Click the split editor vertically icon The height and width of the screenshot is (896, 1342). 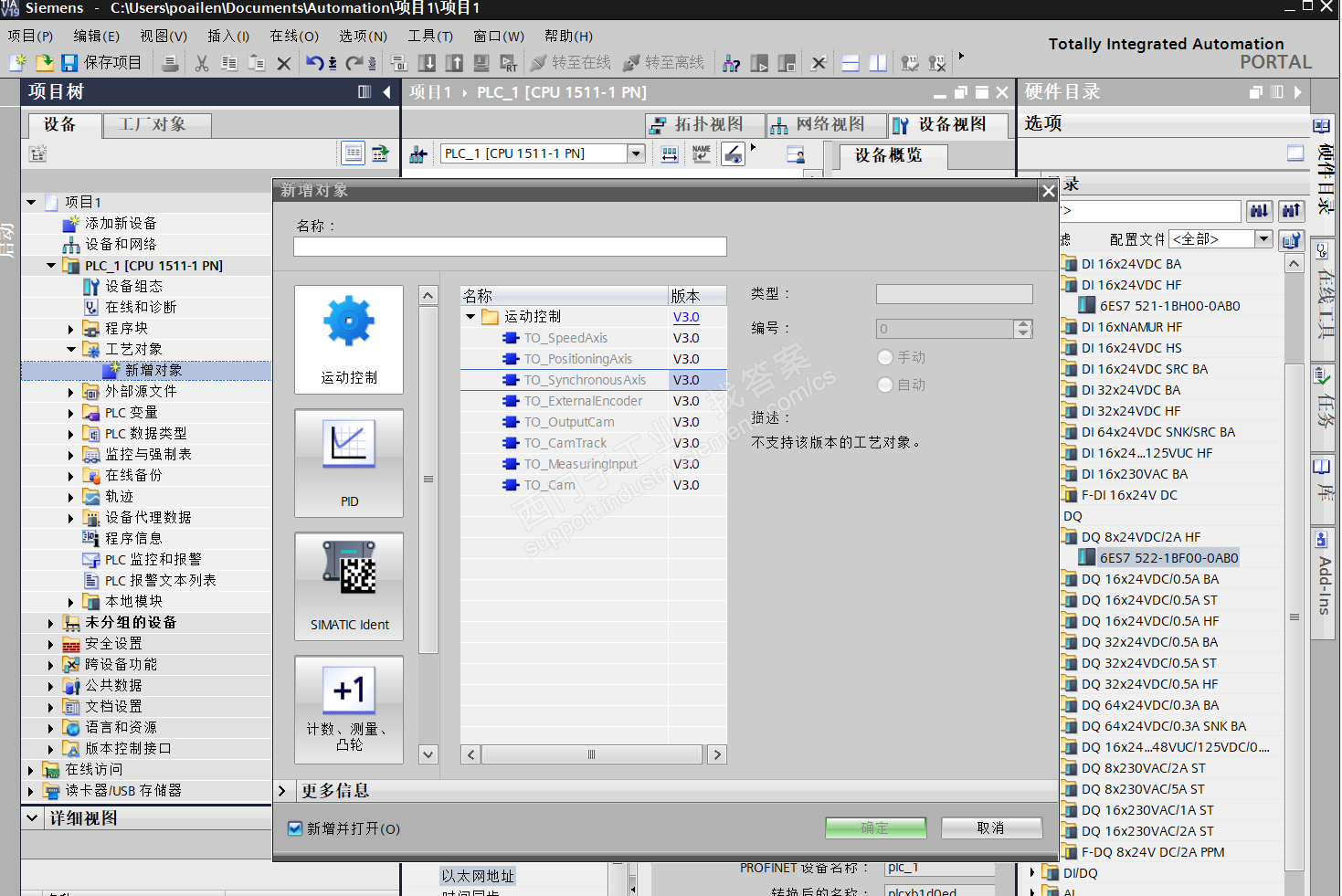(878, 63)
